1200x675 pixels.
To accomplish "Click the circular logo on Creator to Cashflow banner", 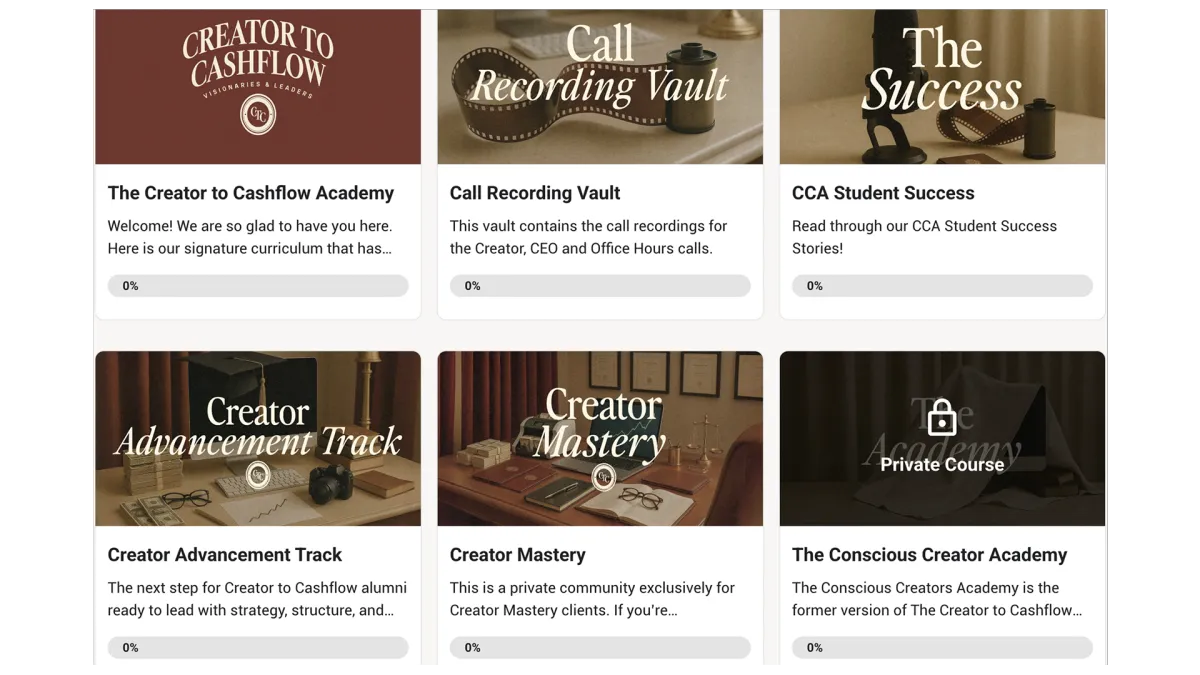I will point(258,115).
